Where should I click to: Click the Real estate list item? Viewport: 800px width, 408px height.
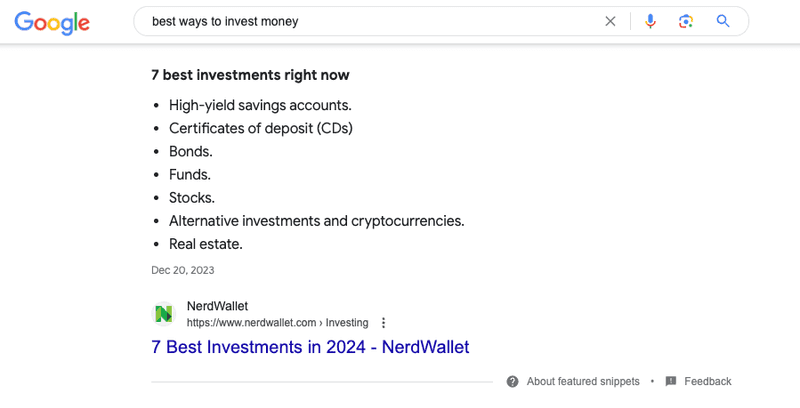[206, 244]
